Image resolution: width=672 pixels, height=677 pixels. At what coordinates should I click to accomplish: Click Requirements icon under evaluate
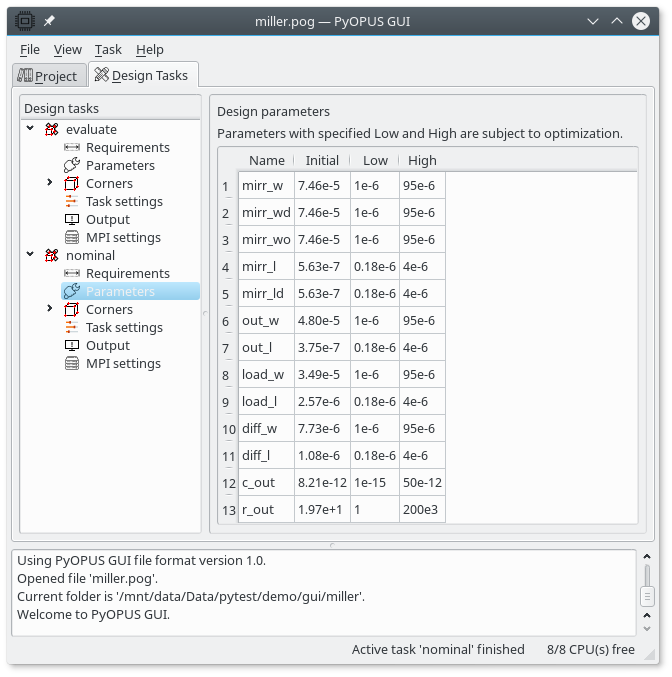[x=71, y=148]
